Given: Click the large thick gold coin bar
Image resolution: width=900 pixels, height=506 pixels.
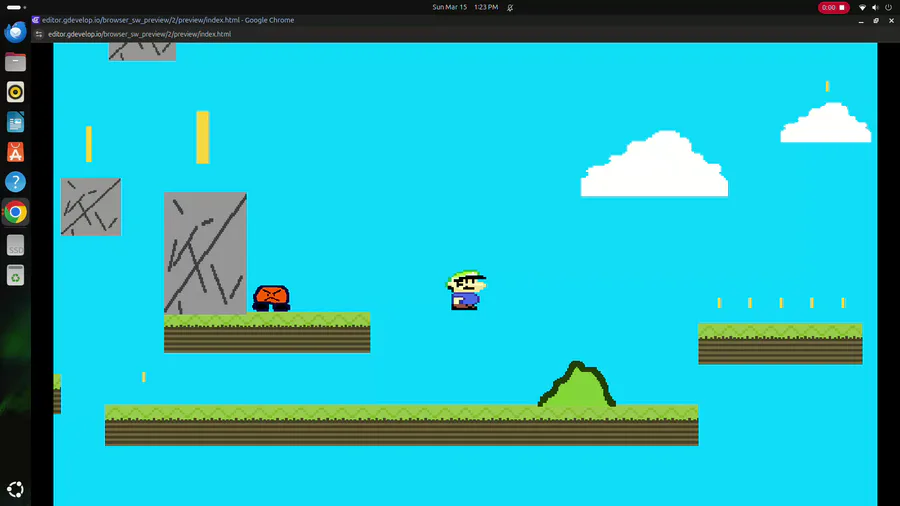Looking at the screenshot, I should (x=203, y=137).
